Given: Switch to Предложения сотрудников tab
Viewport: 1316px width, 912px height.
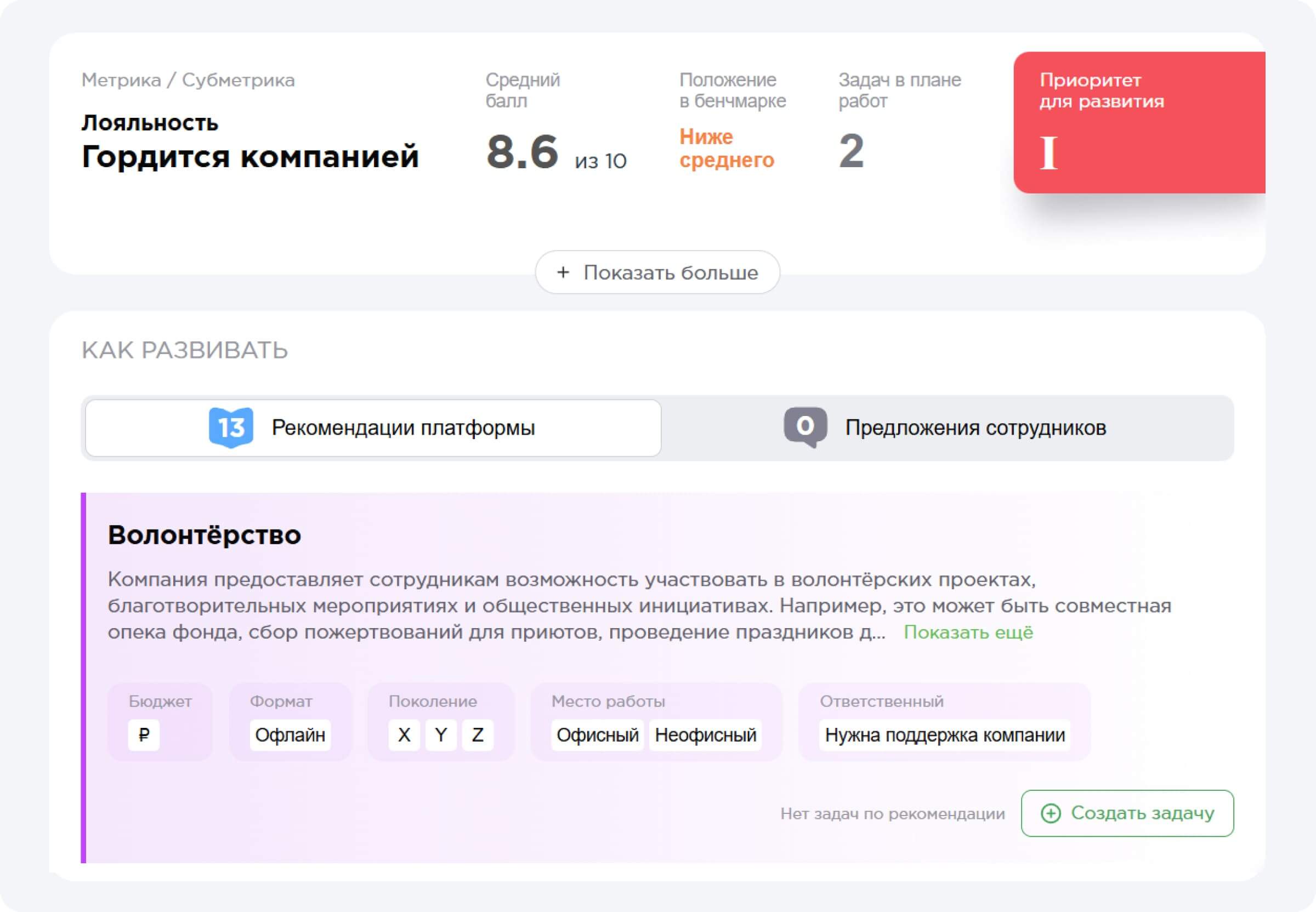Looking at the screenshot, I should coord(948,428).
